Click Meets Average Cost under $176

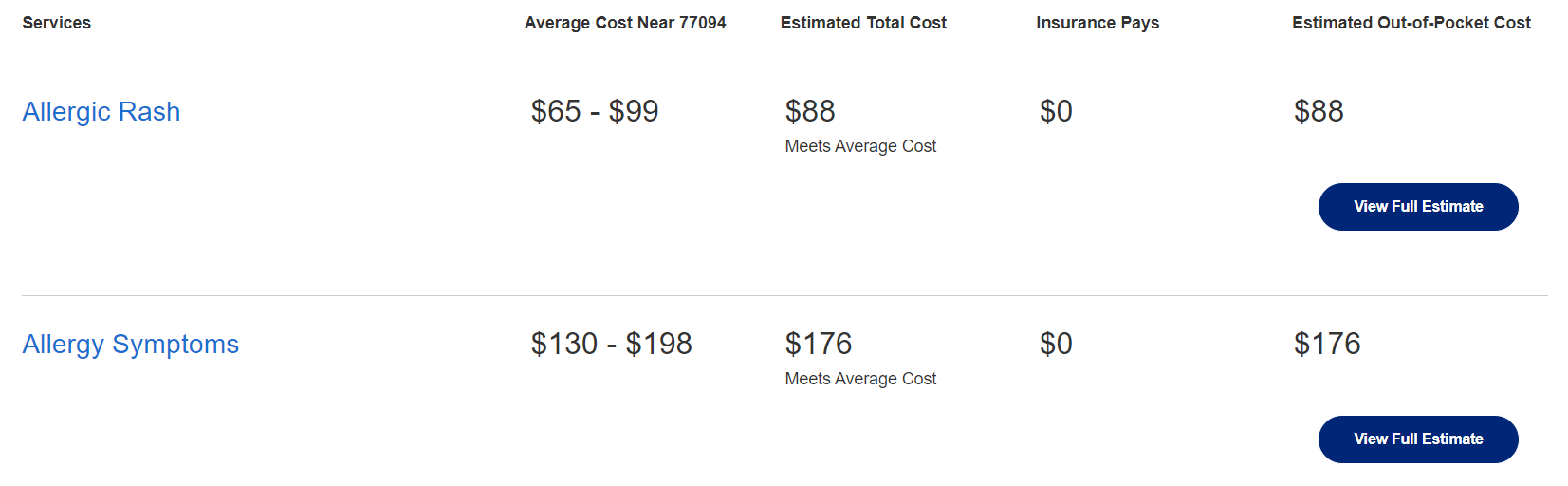pos(860,379)
